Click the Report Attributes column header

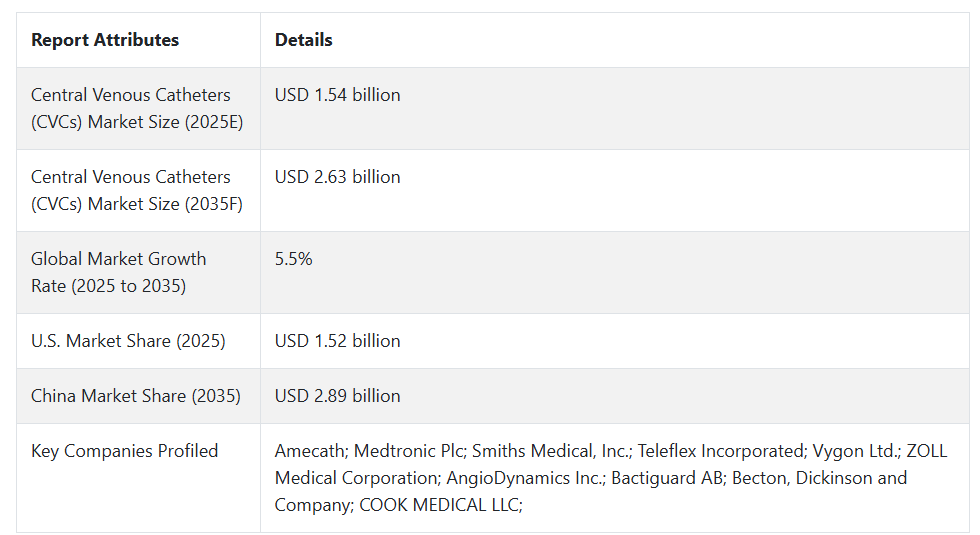tap(105, 40)
